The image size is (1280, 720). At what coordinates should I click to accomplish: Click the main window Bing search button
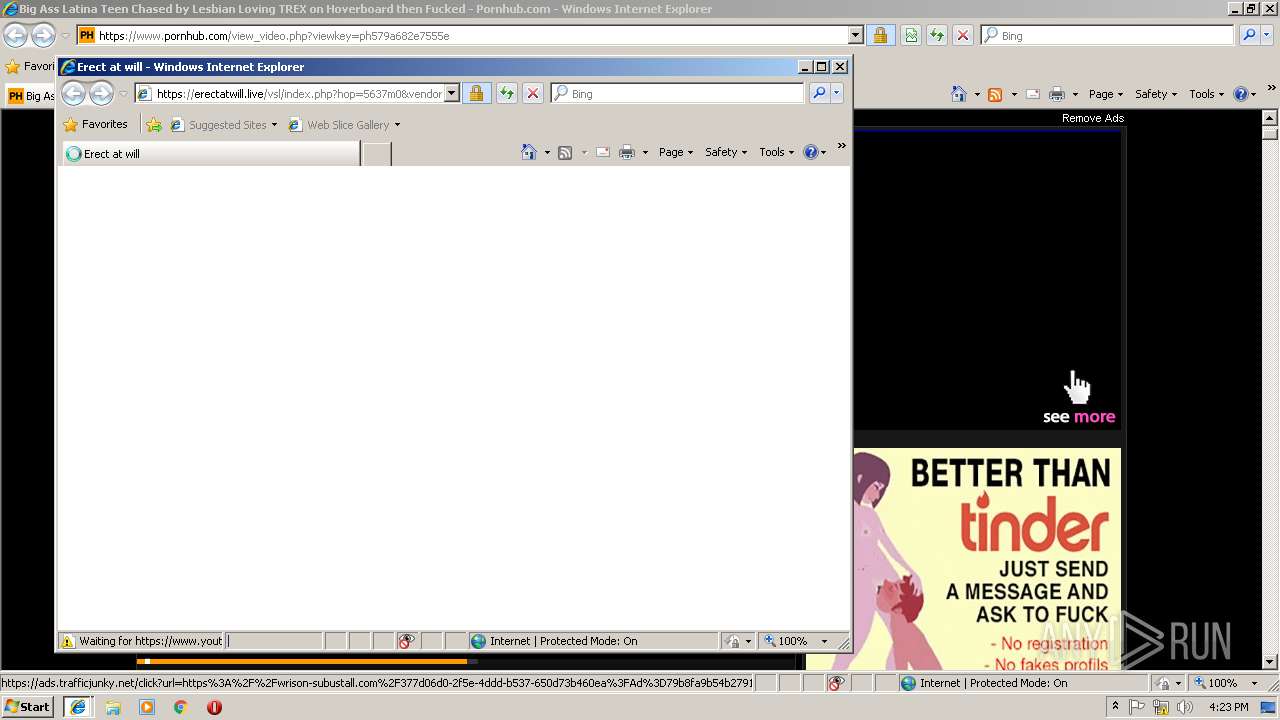(1249, 35)
